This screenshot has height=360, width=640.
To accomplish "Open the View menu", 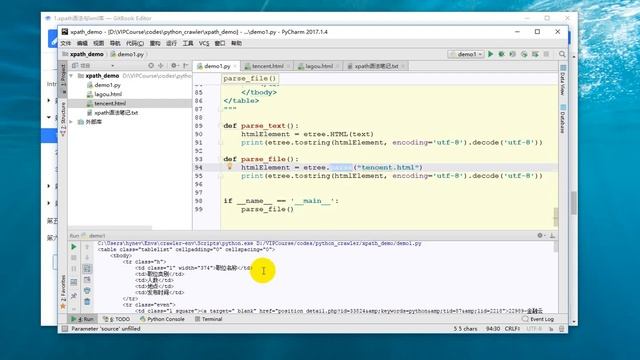I will (98, 43).
